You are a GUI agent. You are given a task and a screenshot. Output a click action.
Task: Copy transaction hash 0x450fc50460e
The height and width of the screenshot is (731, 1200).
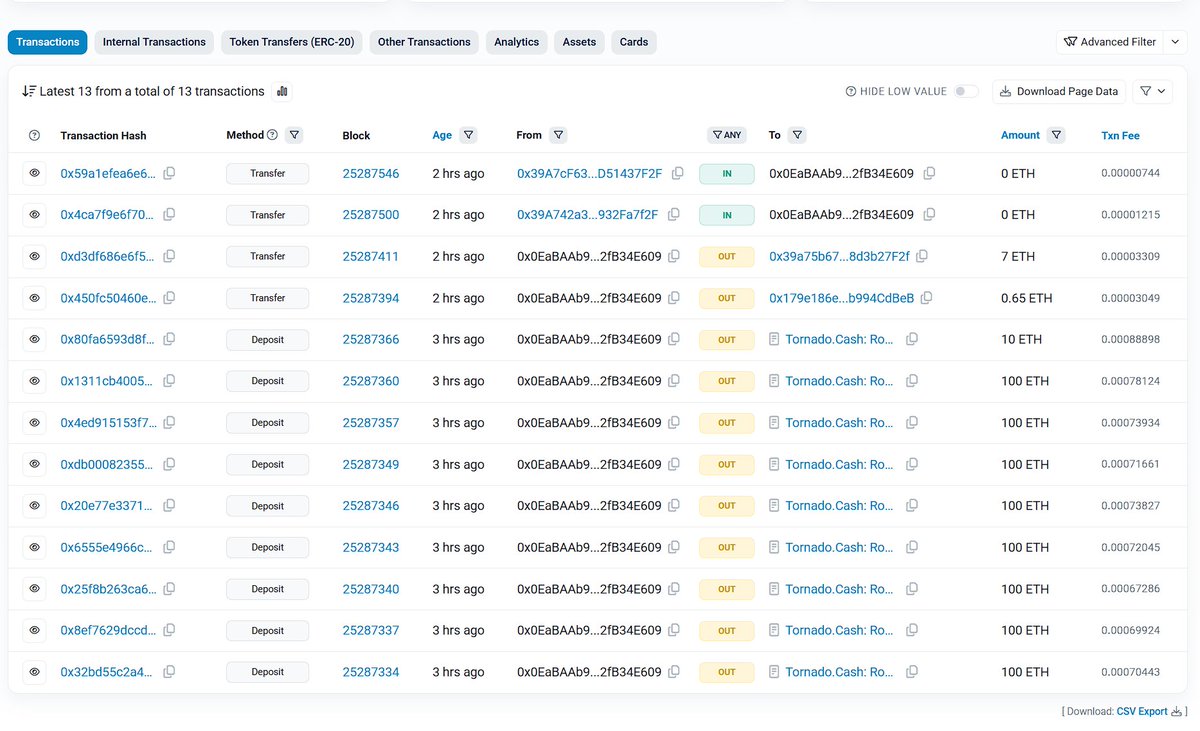click(169, 298)
